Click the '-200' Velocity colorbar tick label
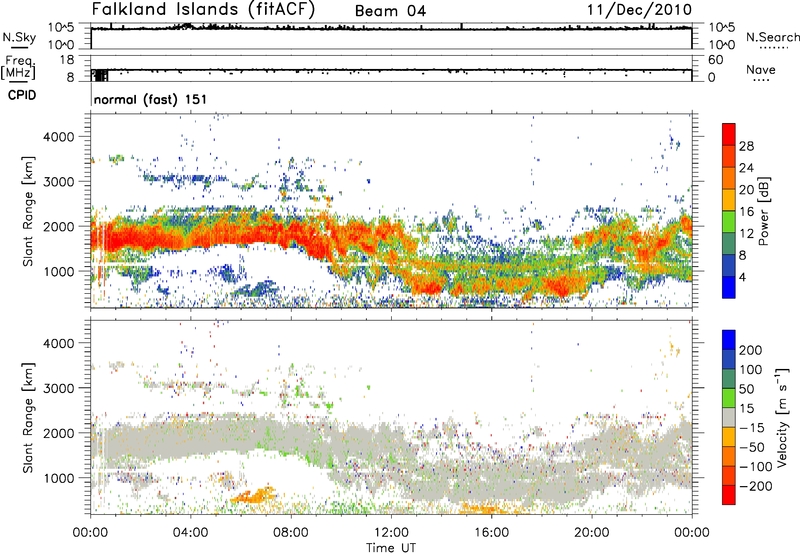The image size is (800, 554). coord(756,486)
